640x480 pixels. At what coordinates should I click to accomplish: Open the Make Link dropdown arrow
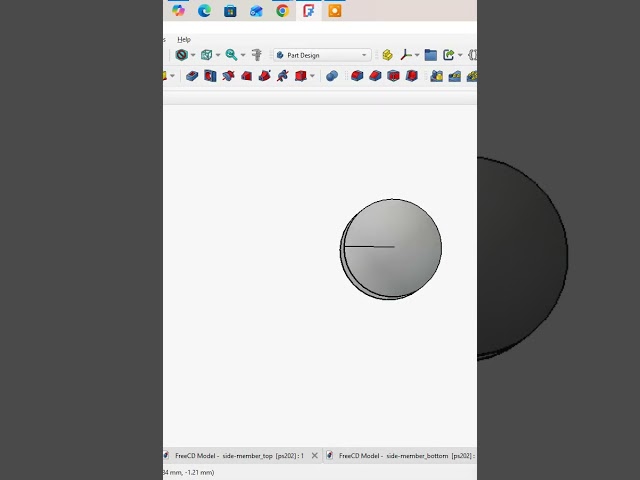click(460, 55)
